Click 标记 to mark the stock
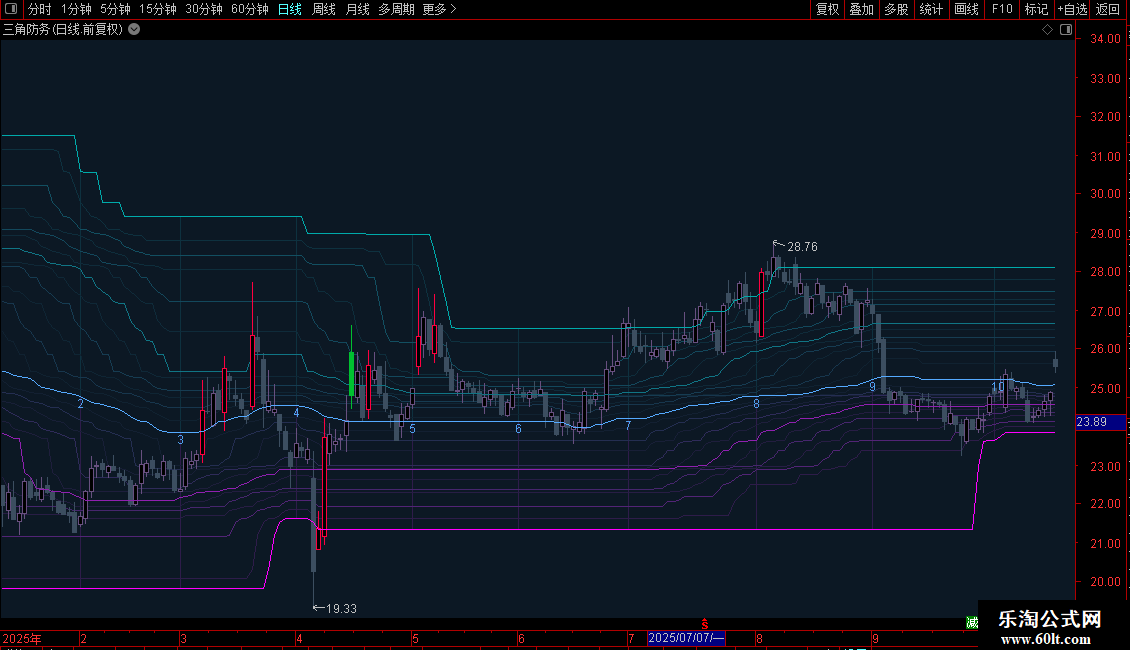 coord(1036,9)
